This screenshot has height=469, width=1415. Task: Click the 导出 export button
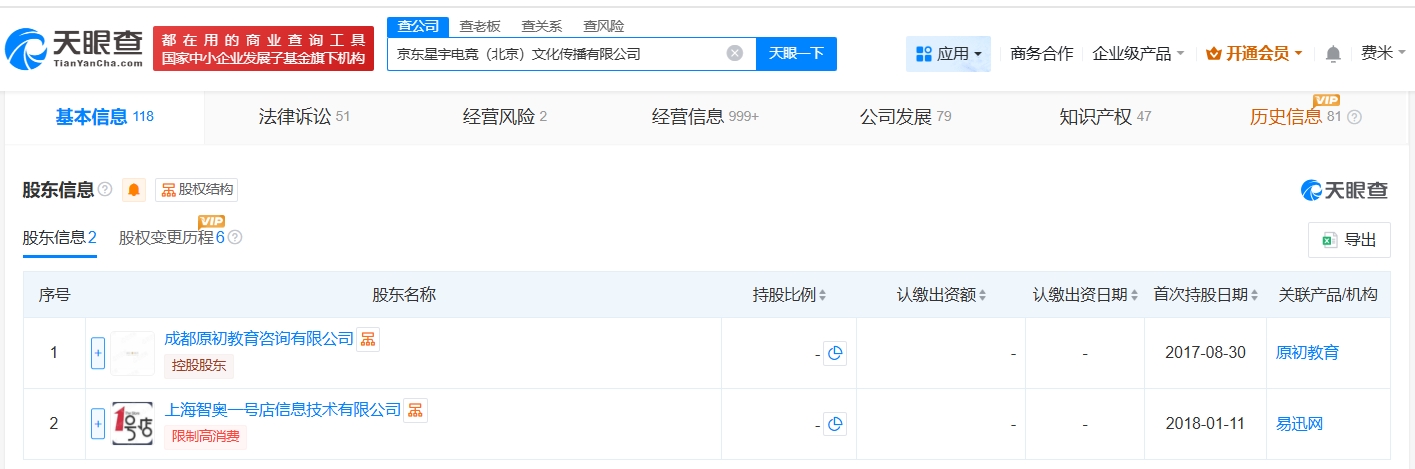(x=1349, y=240)
